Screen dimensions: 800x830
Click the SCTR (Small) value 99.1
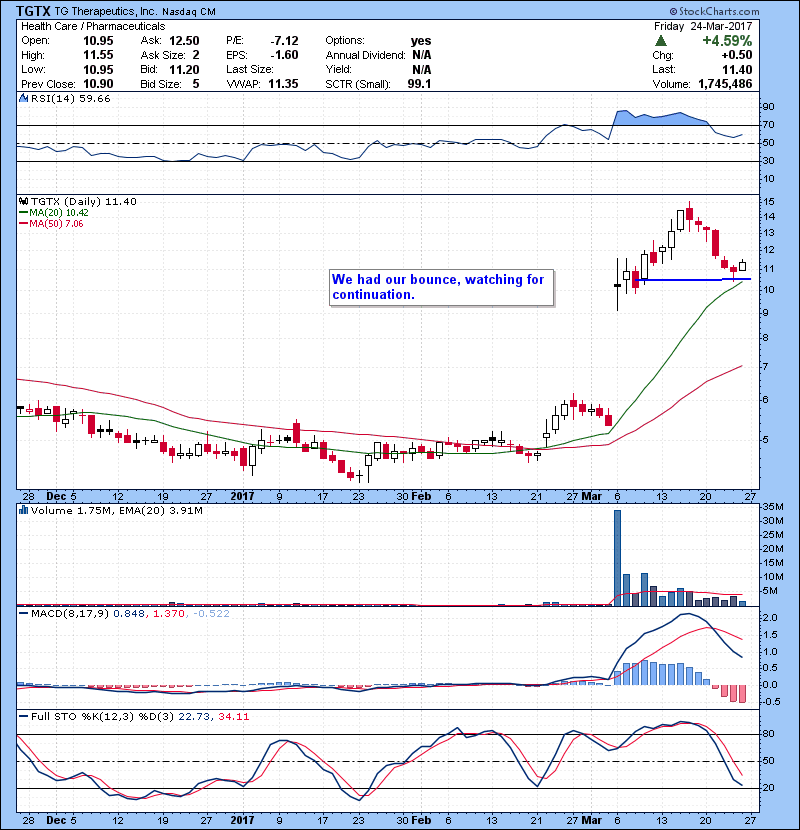(x=419, y=84)
